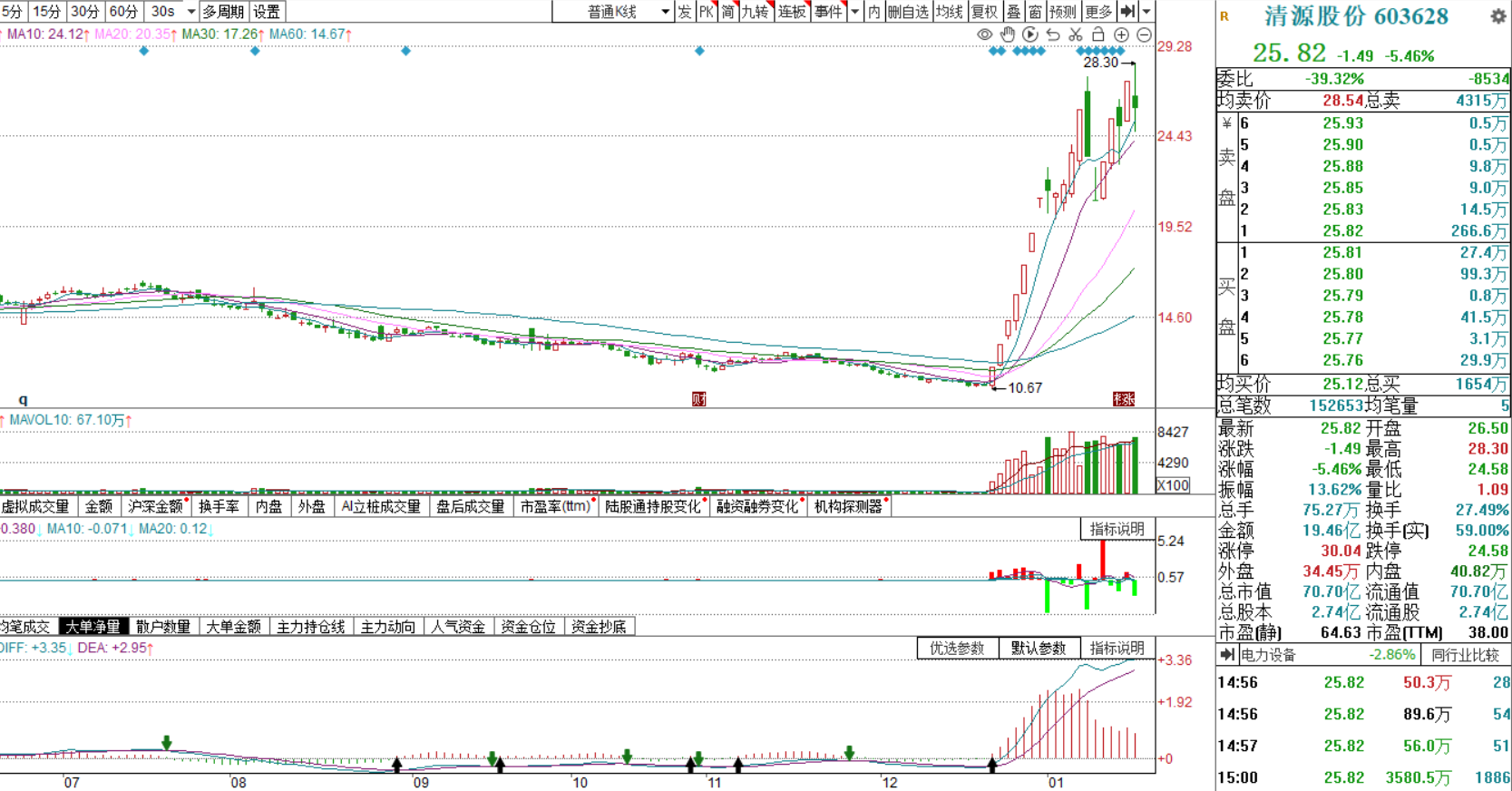Image resolution: width=1512 pixels, height=791 pixels.
Task: Zoom out with the minus circle icon
Action: [x=1144, y=34]
